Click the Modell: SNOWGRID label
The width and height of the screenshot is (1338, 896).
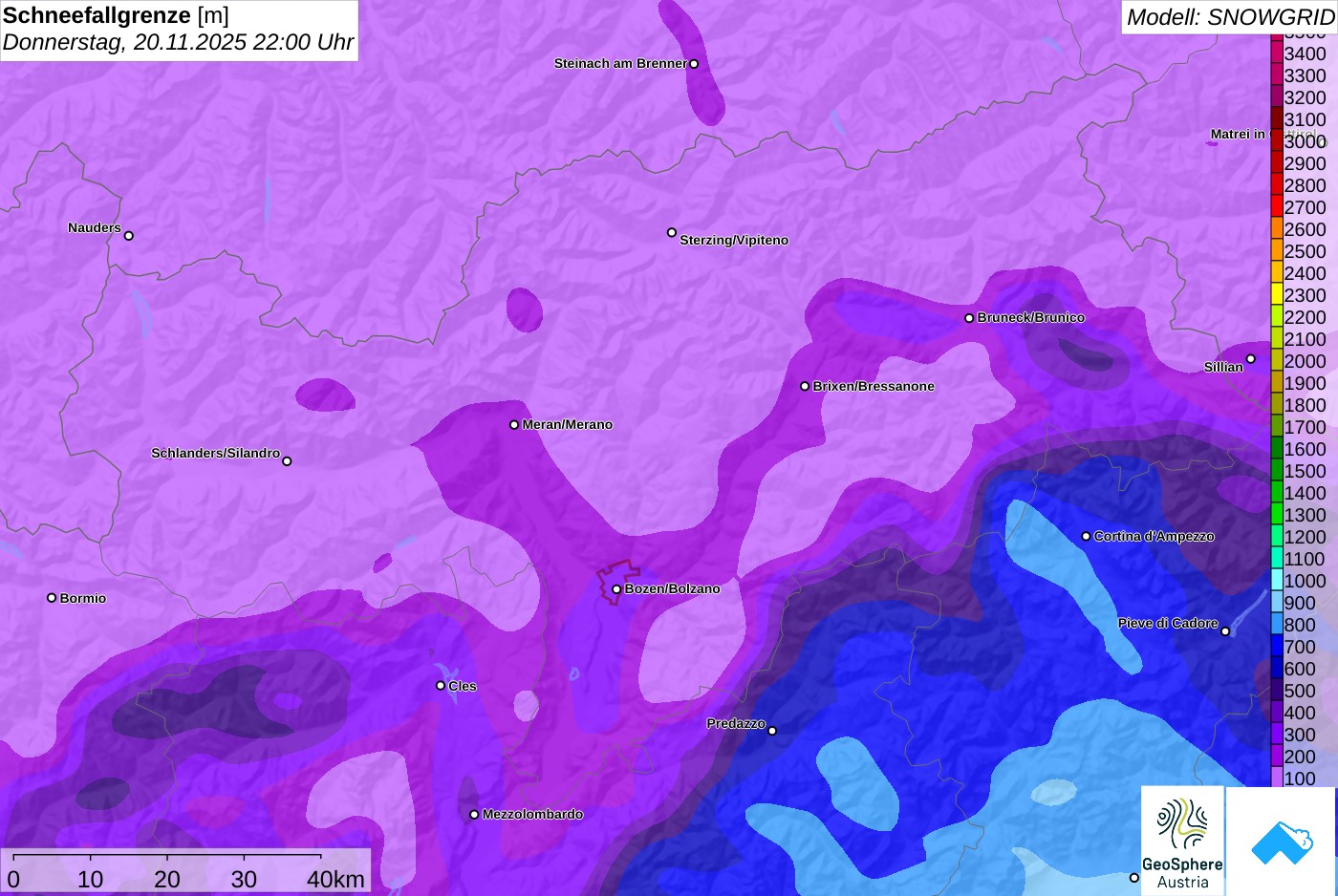[1230, 17]
